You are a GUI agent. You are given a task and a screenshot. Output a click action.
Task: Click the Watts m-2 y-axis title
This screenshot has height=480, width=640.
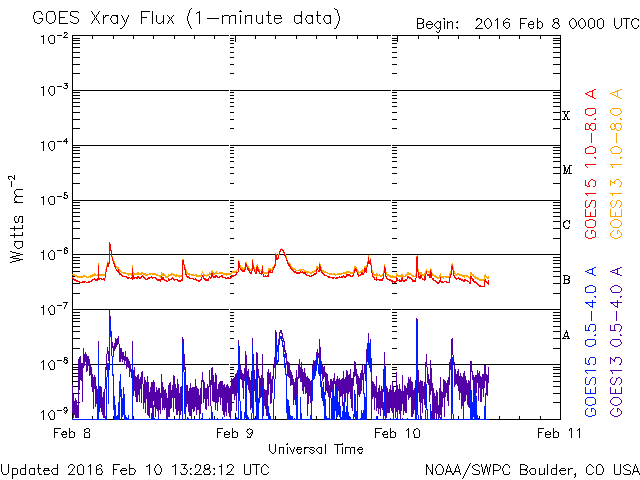tap(17, 219)
